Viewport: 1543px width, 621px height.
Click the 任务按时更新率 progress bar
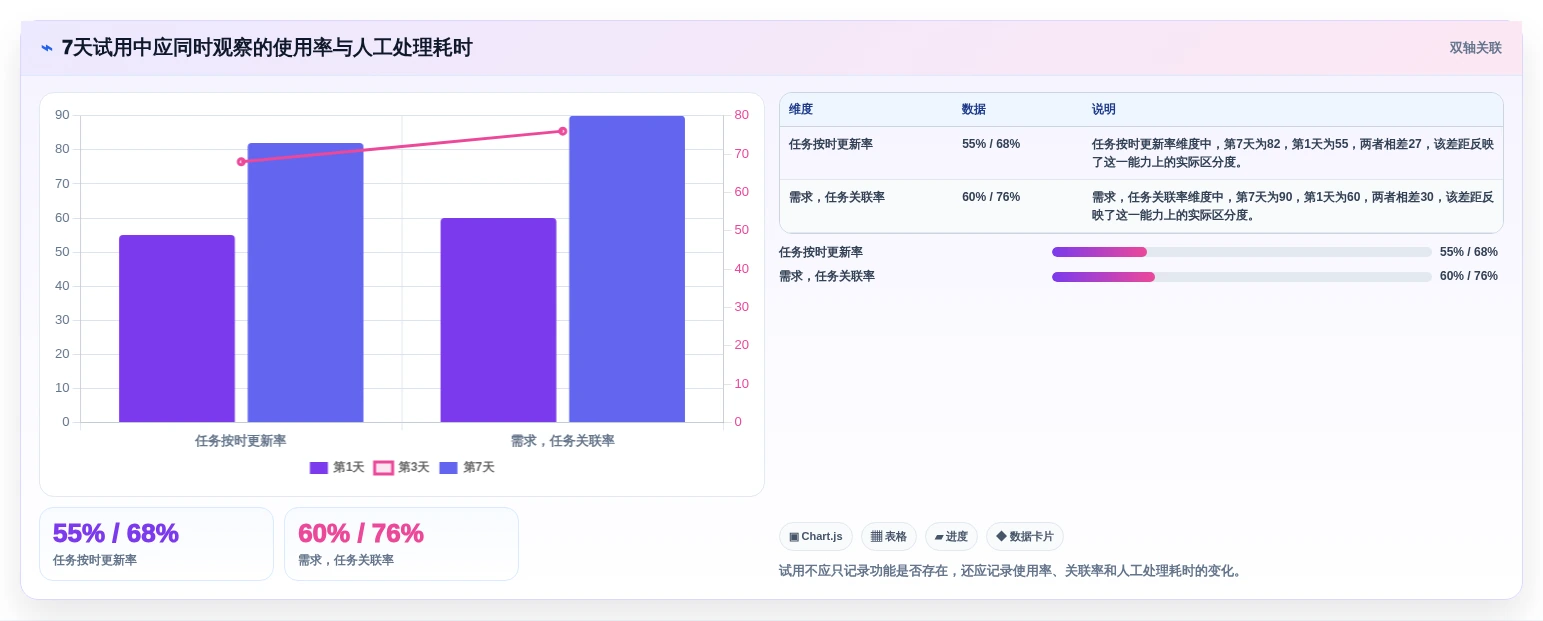(x=1242, y=252)
